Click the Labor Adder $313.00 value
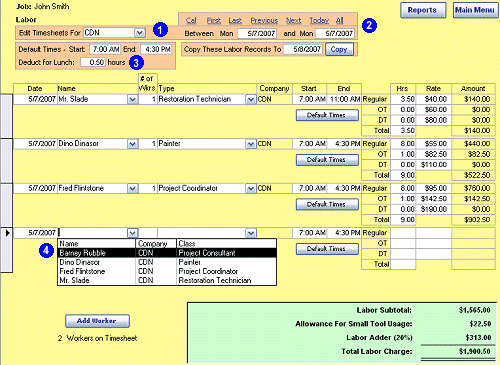Screen dimensions: 500x365 click(x=478, y=338)
